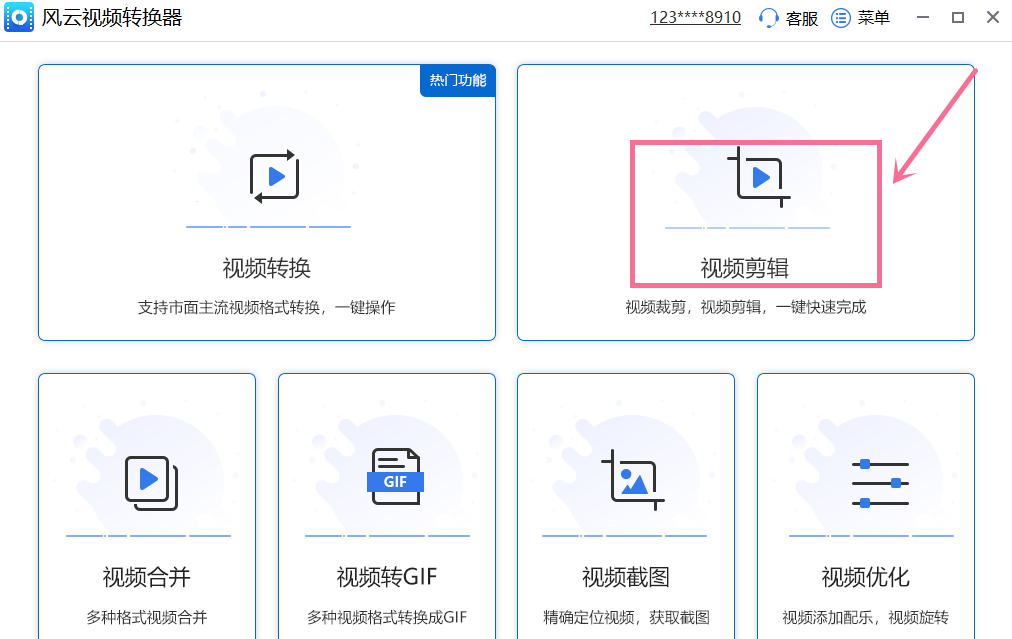
Task: Open the 视频剪辑 title text
Action: click(745, 268)
